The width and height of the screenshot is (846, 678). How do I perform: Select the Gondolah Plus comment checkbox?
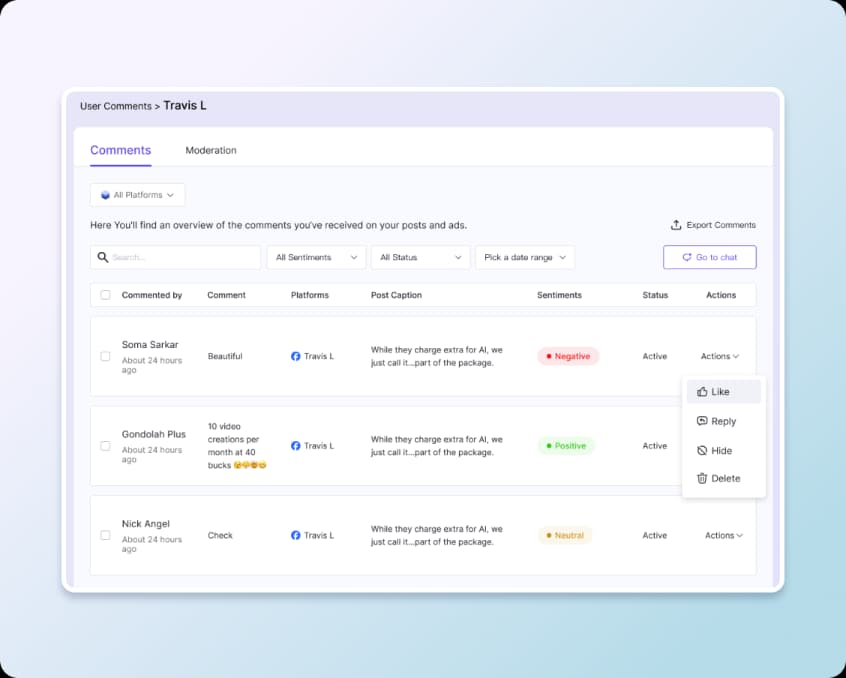[106, 446]
